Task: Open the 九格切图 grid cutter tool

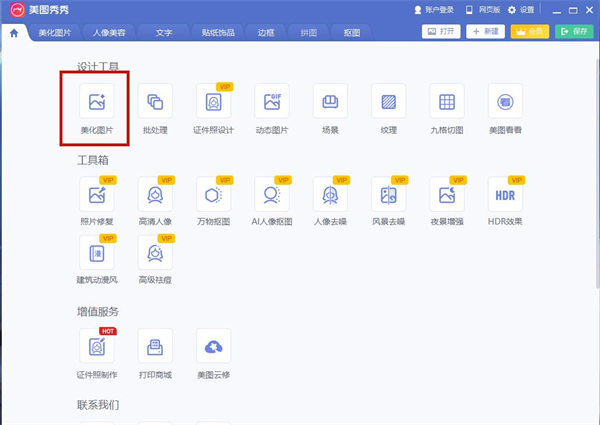Action: 447,101
